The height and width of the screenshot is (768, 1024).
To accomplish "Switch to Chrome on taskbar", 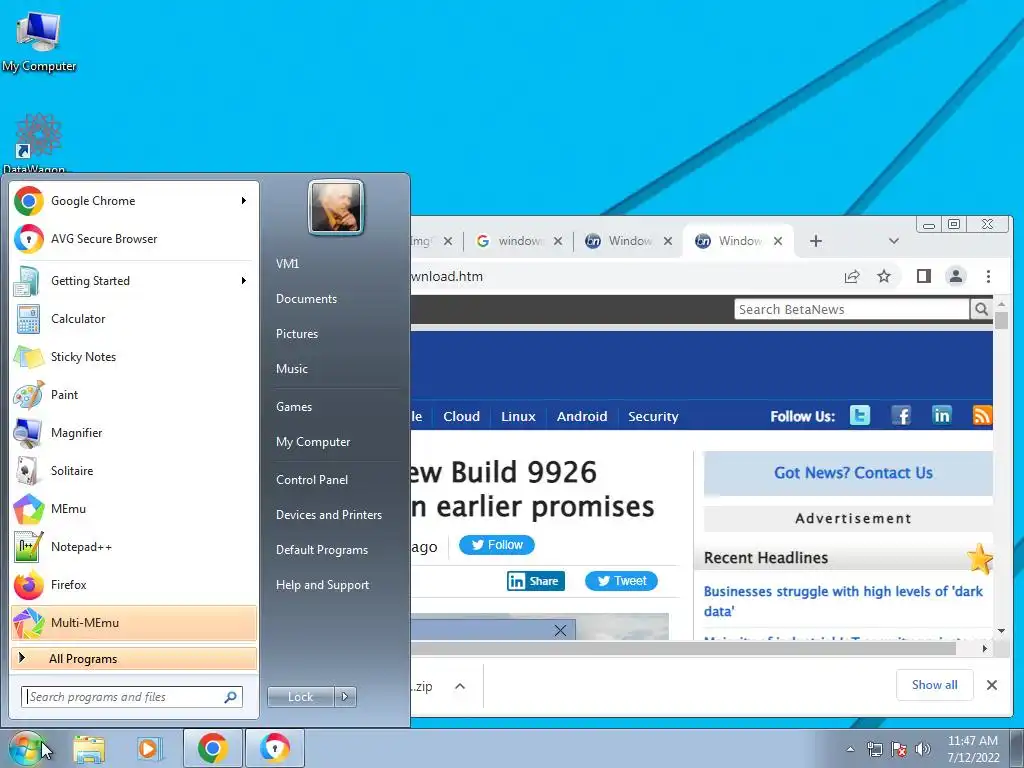I will click(212, 748).
